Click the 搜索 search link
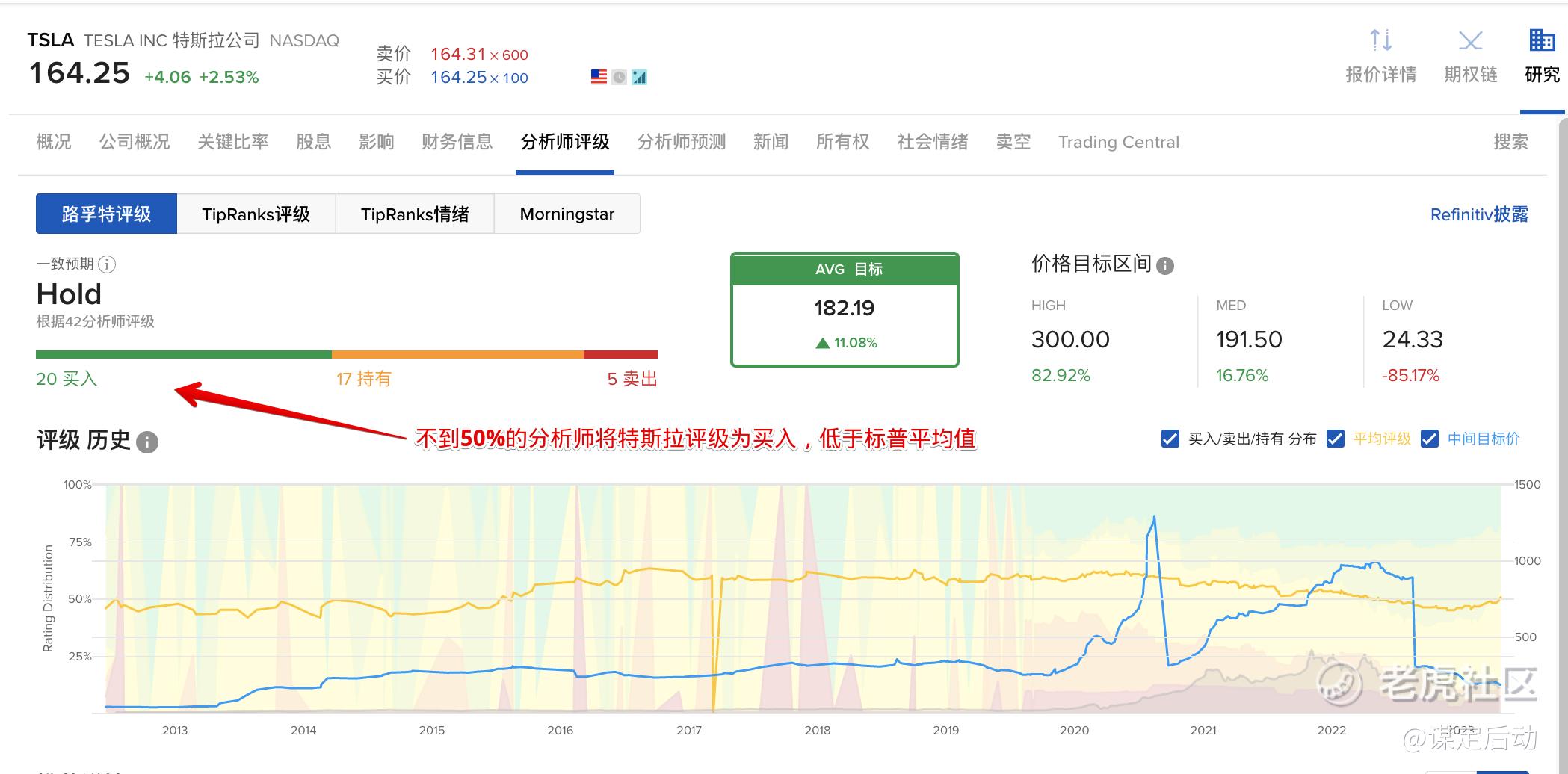Screen dimensions: 1568x774 [1511, 142]
